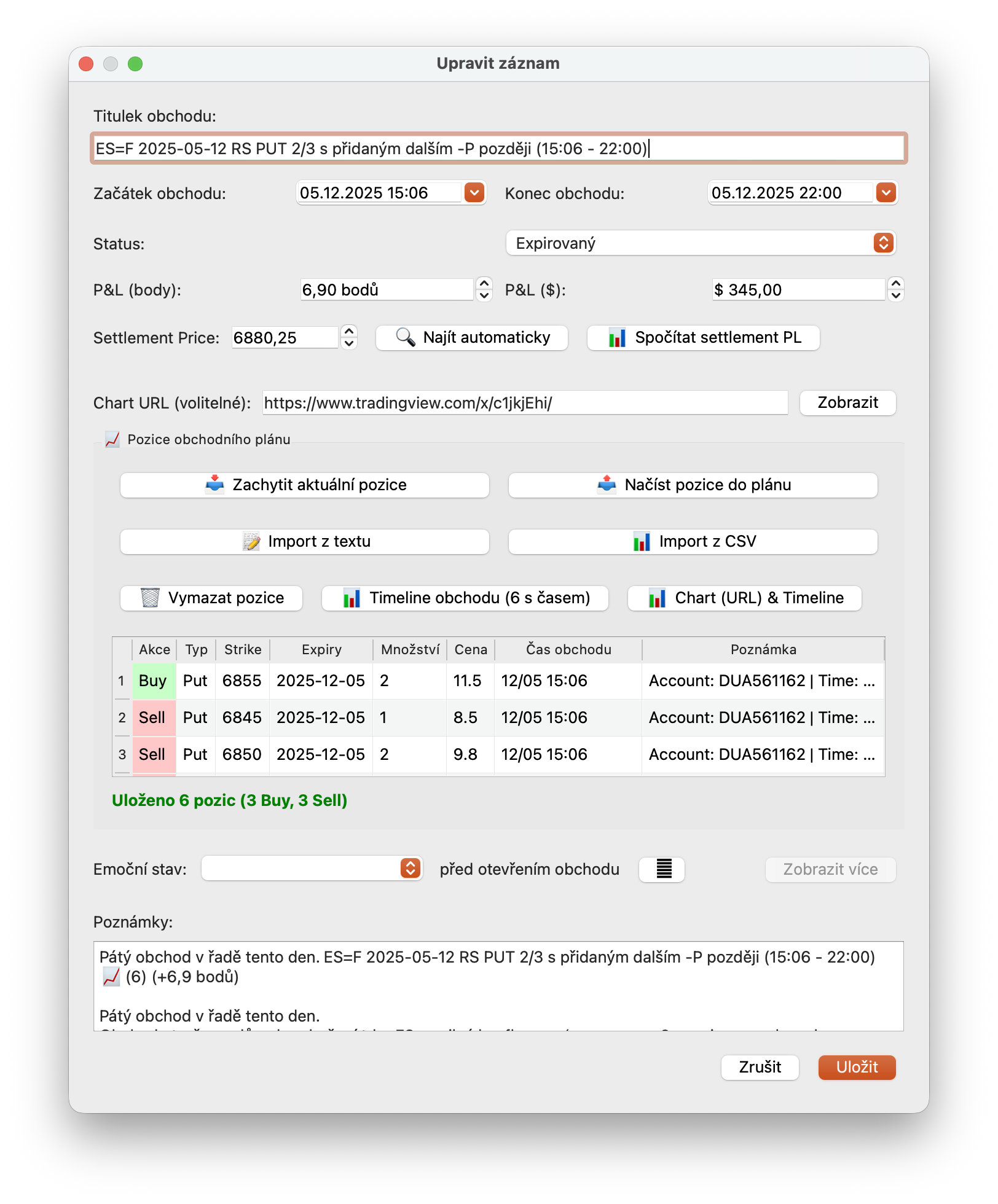Open Začátek obchodu date picker dropdown
Image resolution: width=998 pixels, height=1204 pixels.
(x=474, y=193)
